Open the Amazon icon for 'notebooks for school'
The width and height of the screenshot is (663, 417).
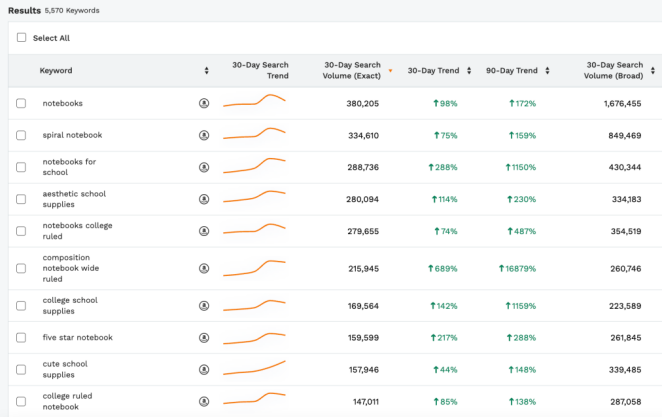tap(204, 167)
